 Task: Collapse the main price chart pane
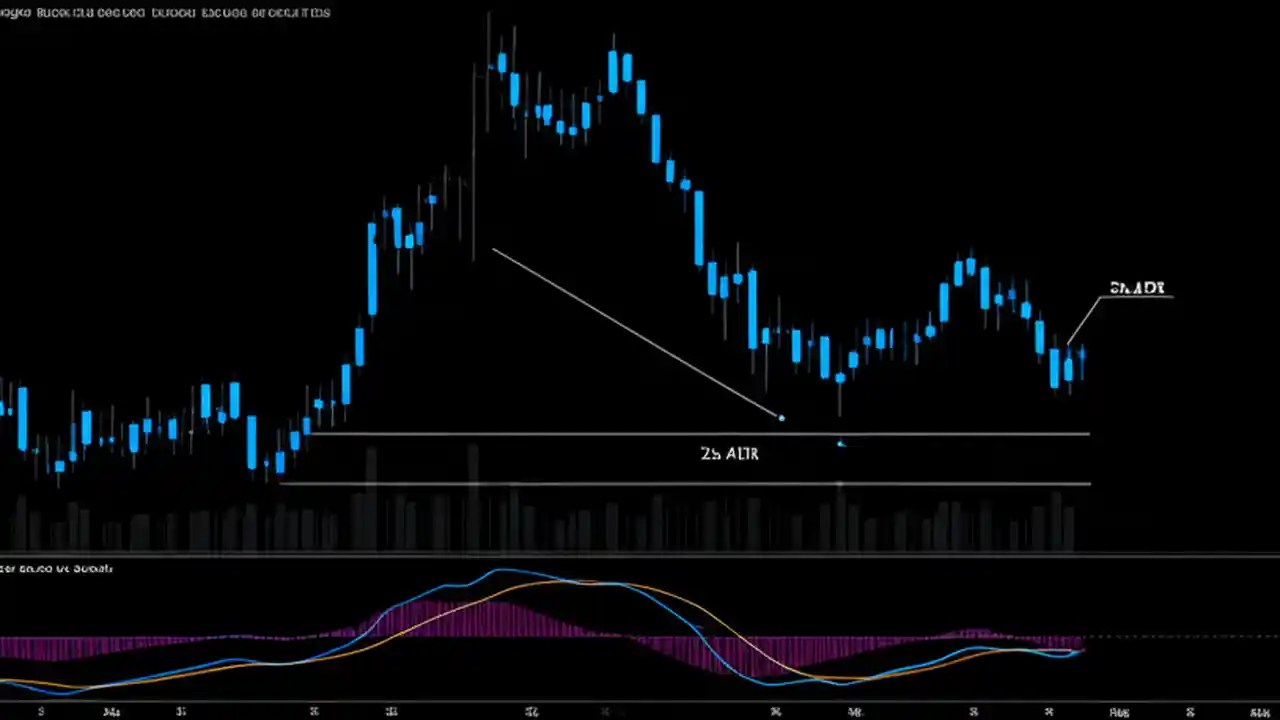coord(640,557)
